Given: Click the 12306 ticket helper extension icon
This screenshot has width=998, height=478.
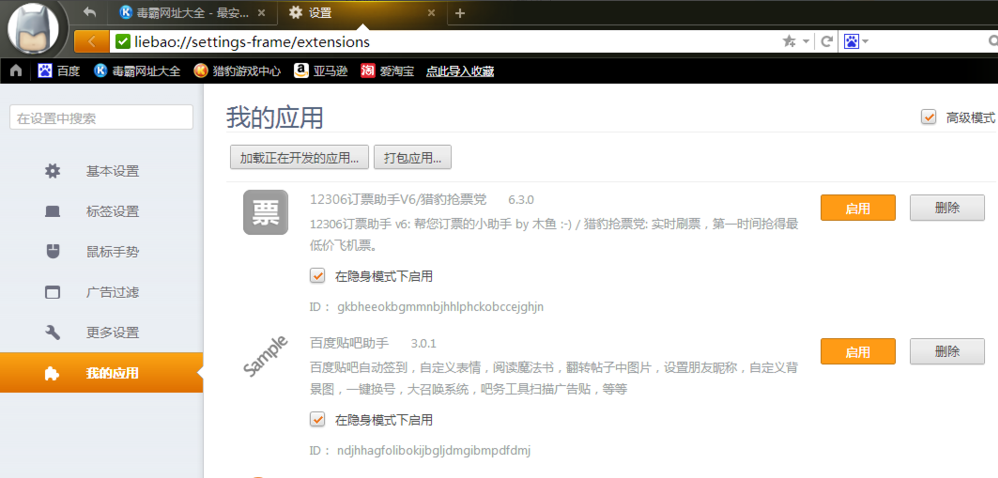Looking at the screenshot, I should point(265,212).
